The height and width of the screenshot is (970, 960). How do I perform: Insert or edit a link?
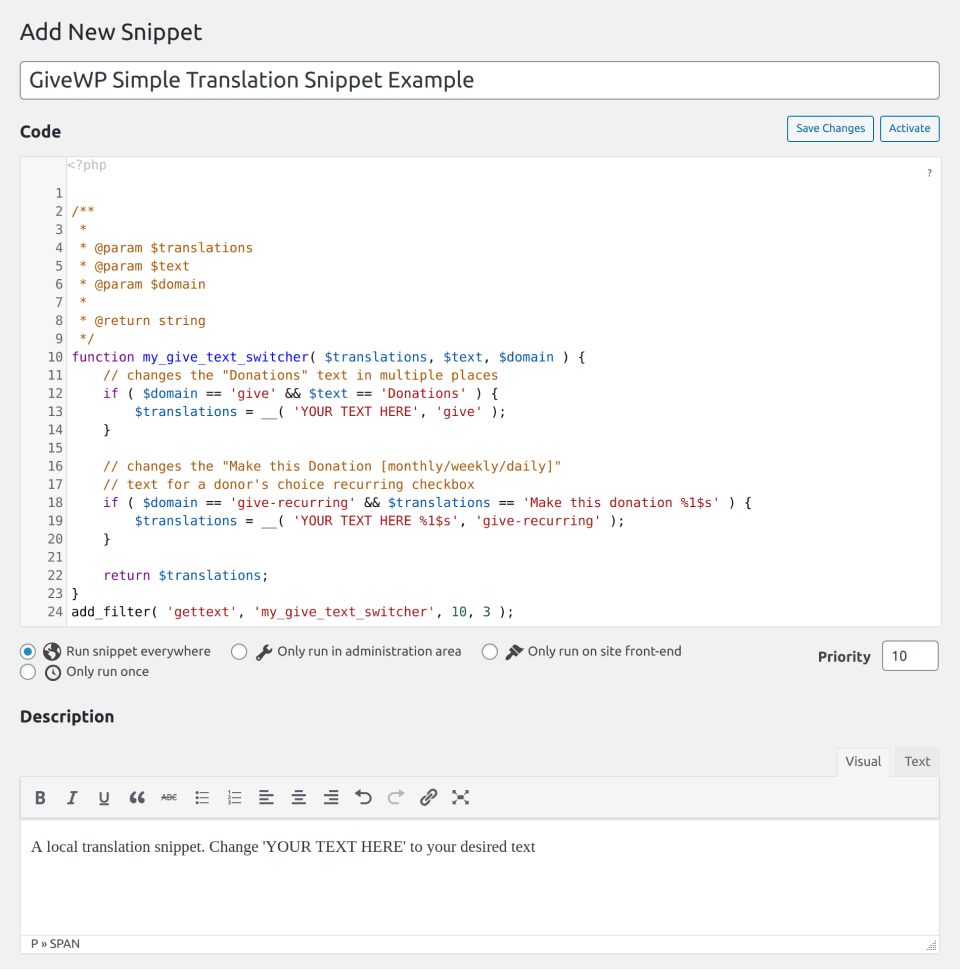428,797
